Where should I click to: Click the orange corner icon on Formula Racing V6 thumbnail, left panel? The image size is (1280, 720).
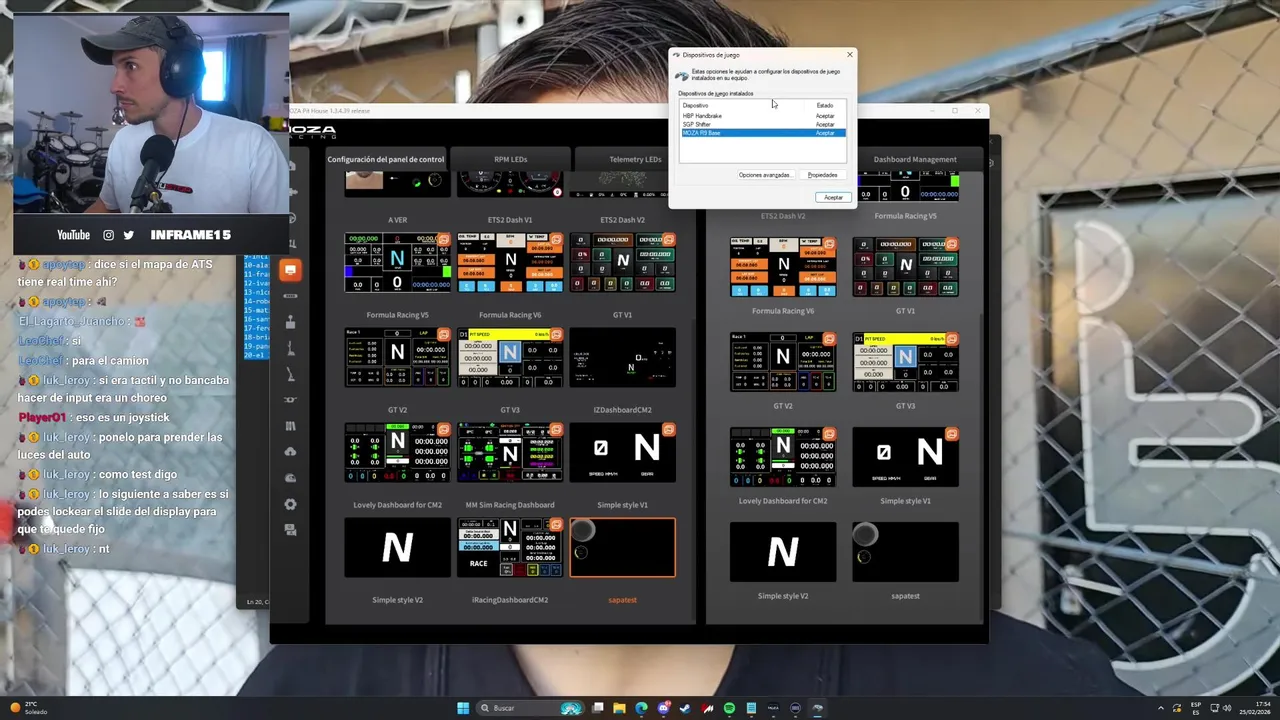[556, 240]
